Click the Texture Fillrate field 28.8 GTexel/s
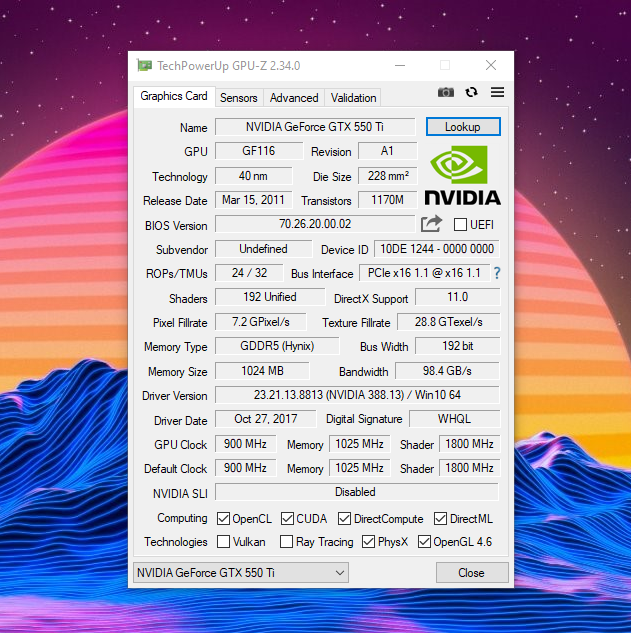This screenshot has height=633, width=631. pyautogui.click(x=449, y=322)
